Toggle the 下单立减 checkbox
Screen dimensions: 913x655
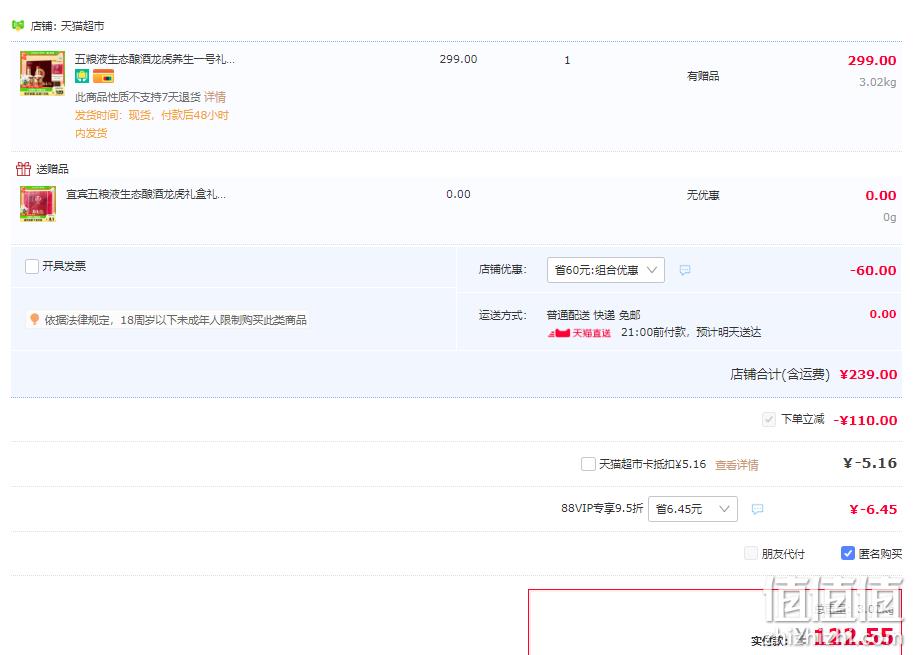coord(769,420)
